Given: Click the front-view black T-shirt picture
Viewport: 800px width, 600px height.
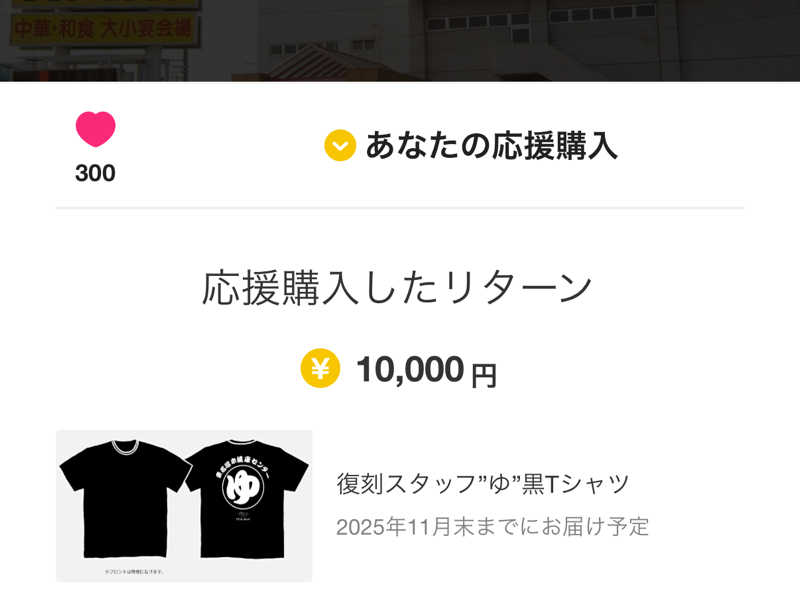Looking at the screenshot, I should [121, 498].
